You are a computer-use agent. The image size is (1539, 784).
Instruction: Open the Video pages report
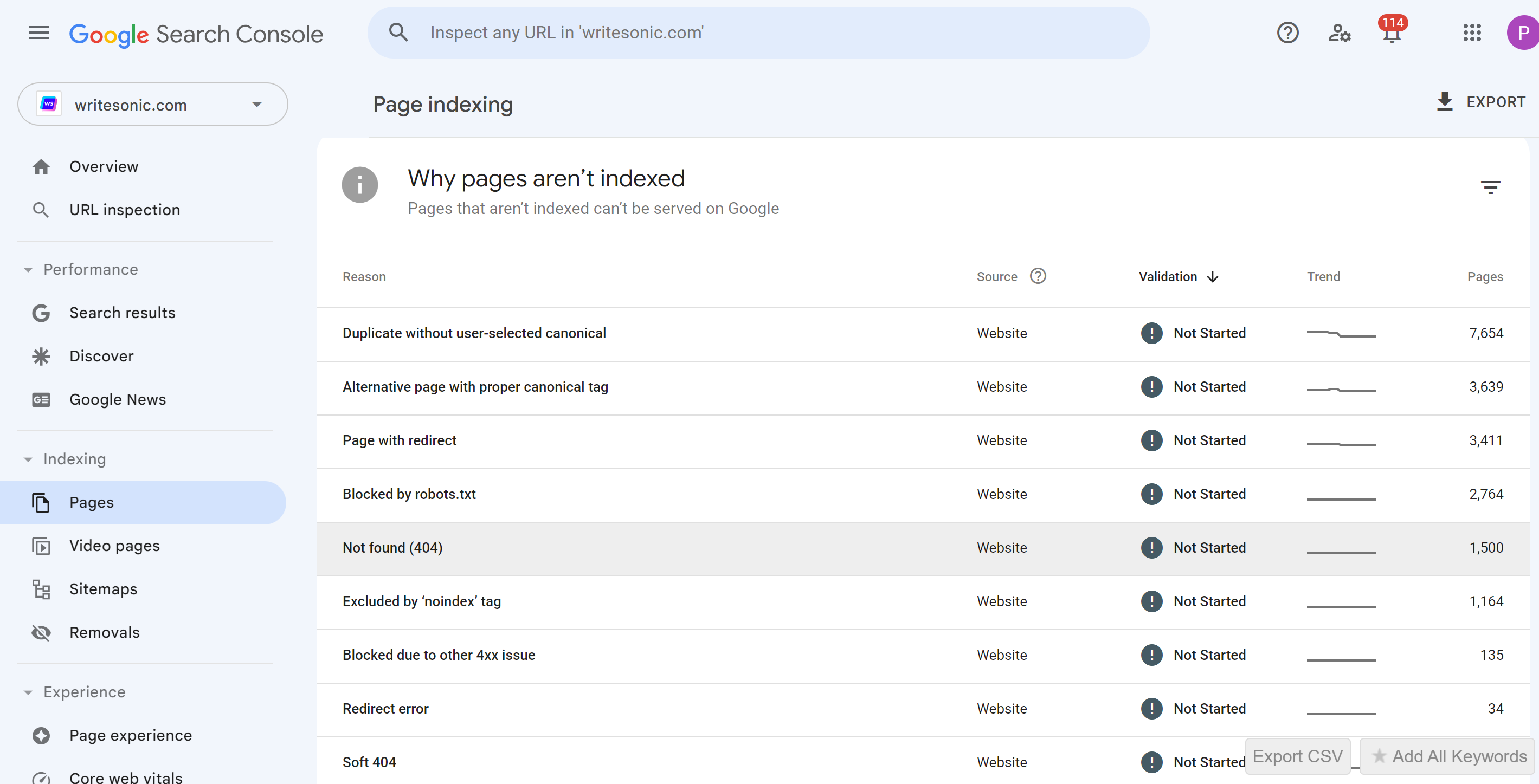(x=114, y=546)
